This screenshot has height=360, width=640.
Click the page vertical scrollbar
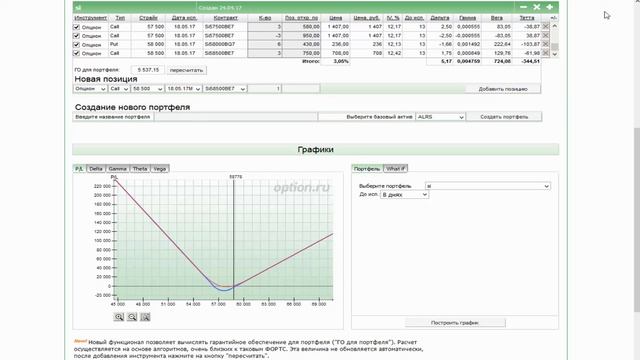(x=637, y=220)
